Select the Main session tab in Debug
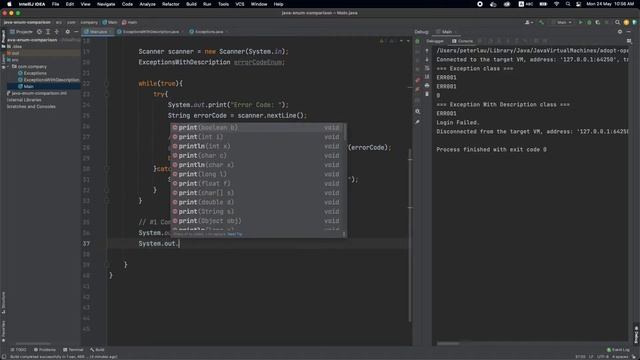Screen dimensions: 640x360 tap(446, 31)
